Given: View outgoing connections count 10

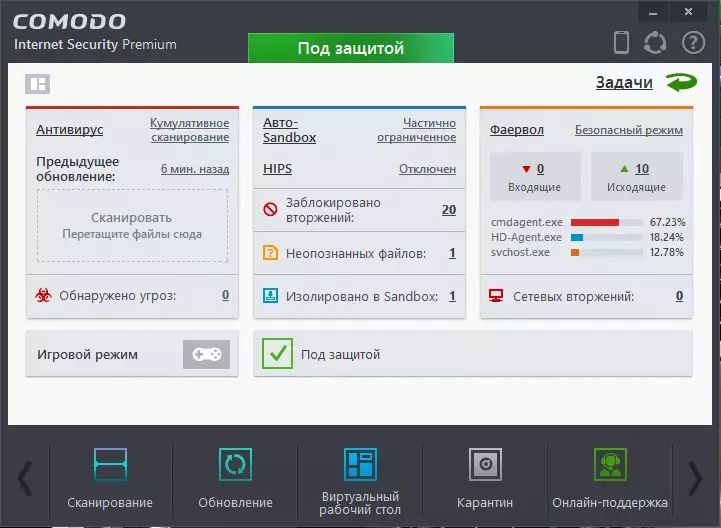Looking at the screenshot, I should (x=642, y=169).
